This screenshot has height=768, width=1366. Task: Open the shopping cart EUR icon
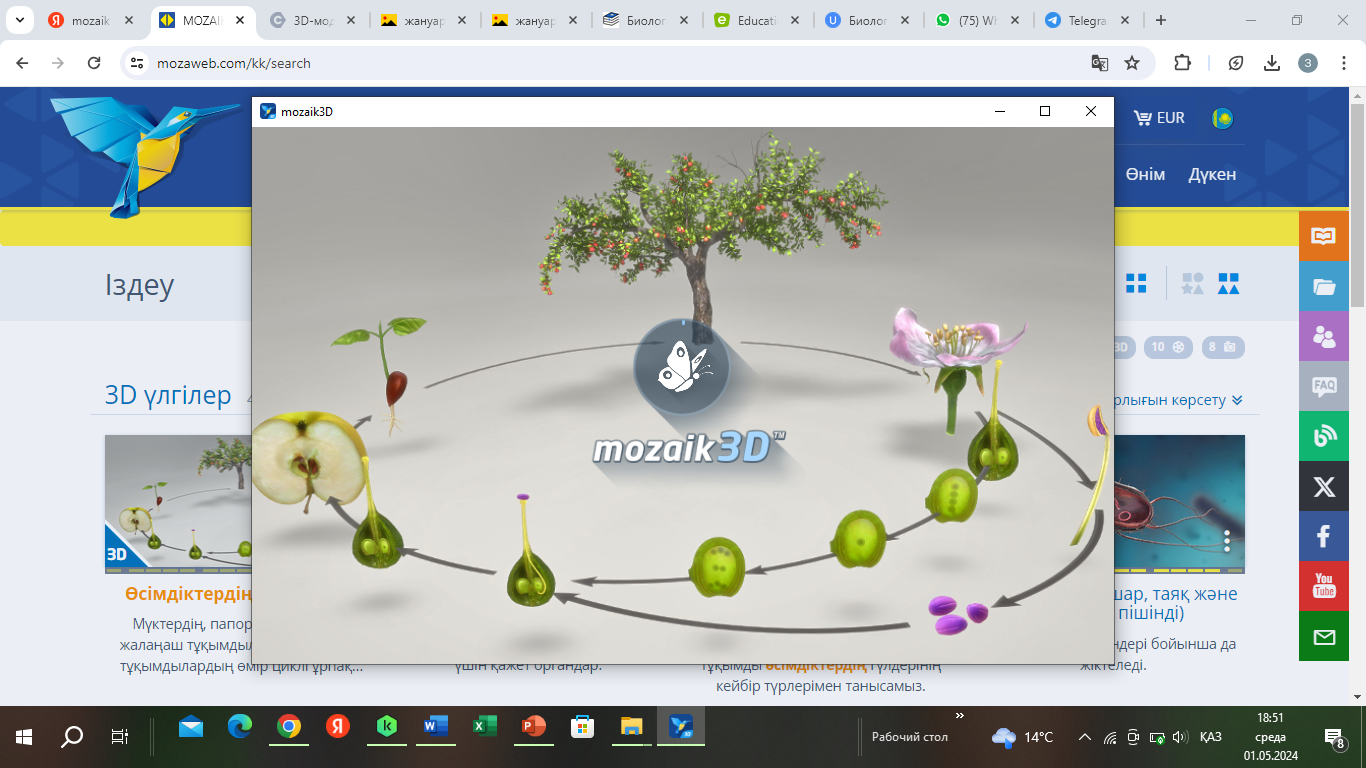(x=1158, y=118)
